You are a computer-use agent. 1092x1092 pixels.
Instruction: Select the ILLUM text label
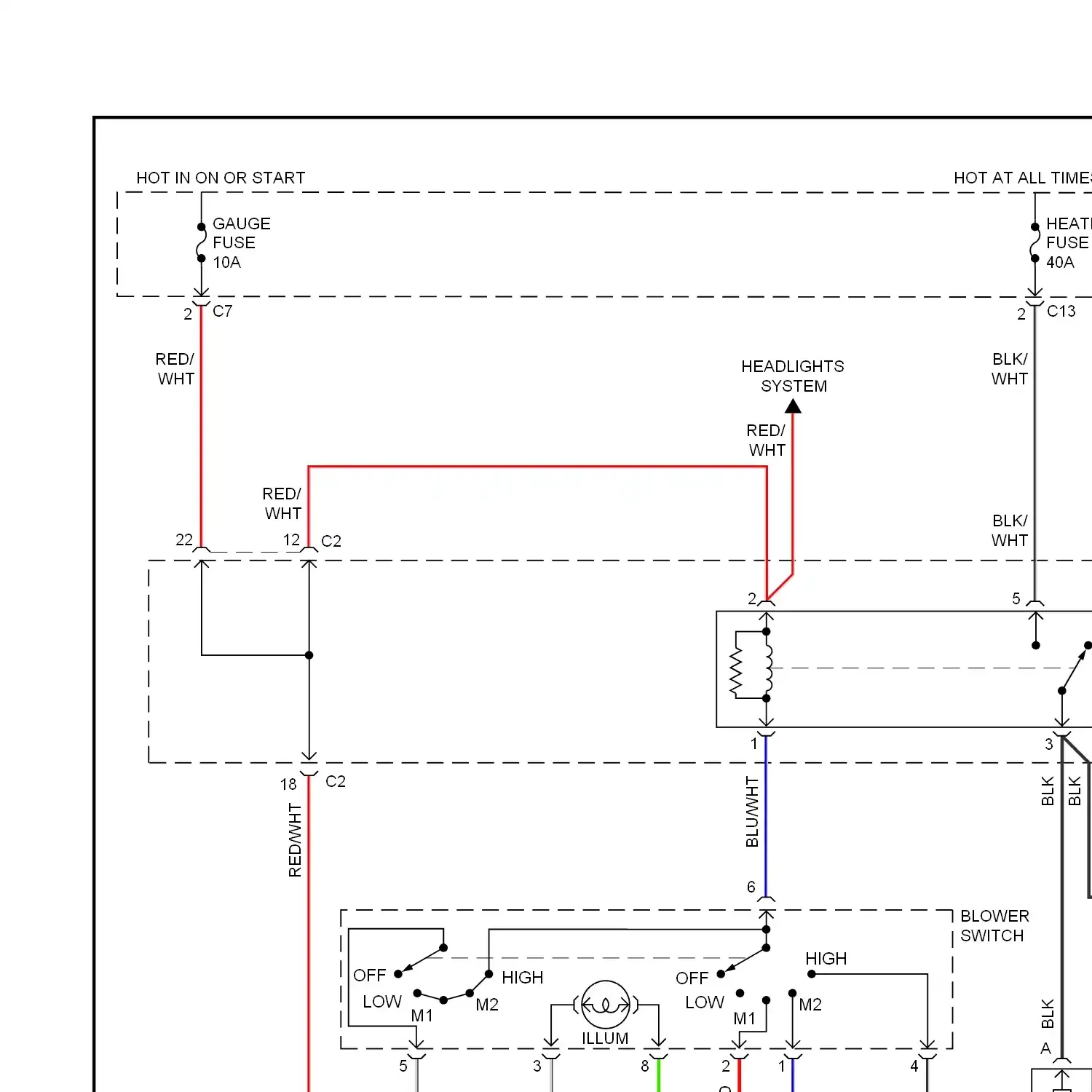(x=605, y=1038)
